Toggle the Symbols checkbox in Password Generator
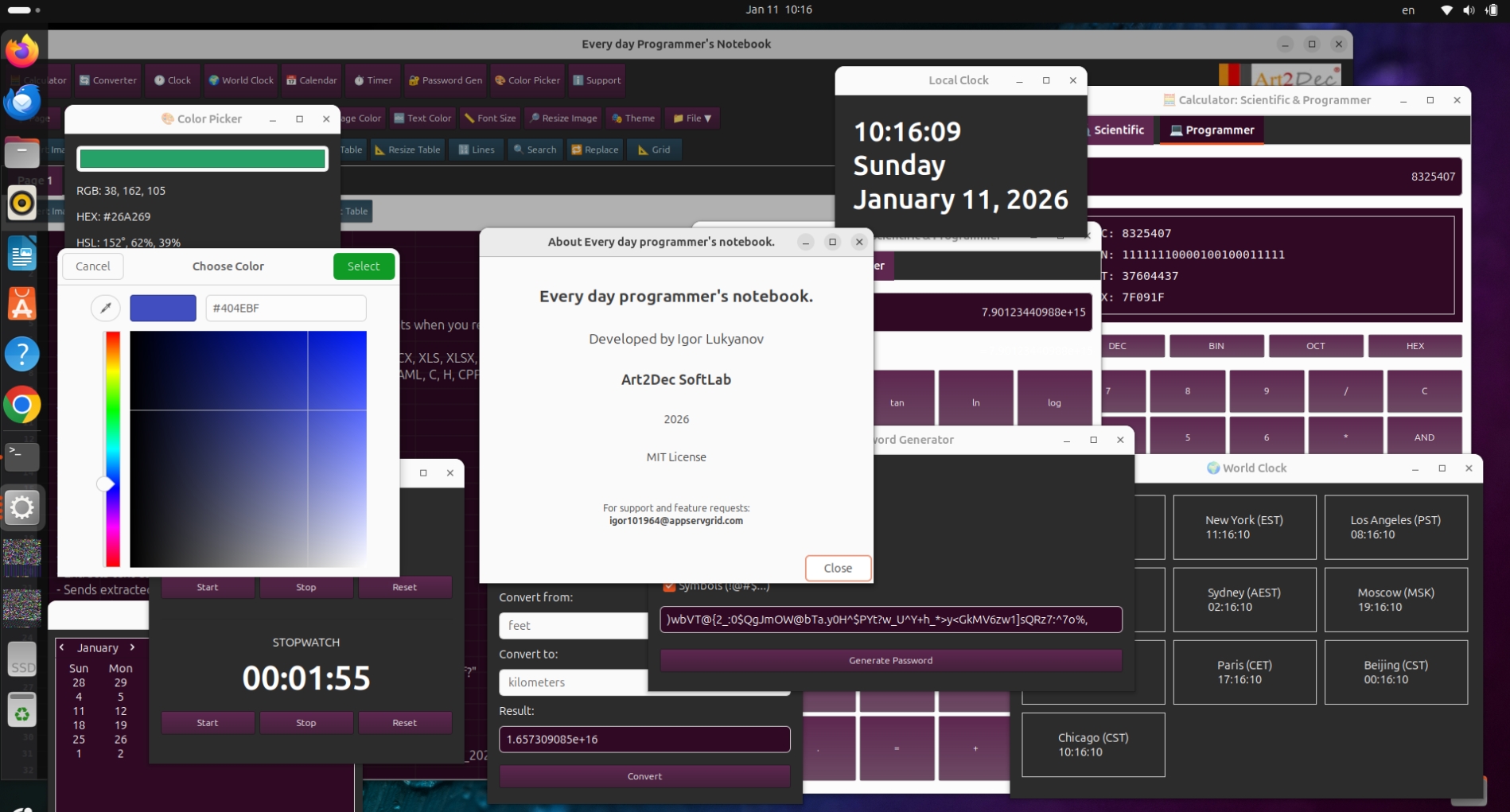Screen dimensions: 1510x812 669,586
